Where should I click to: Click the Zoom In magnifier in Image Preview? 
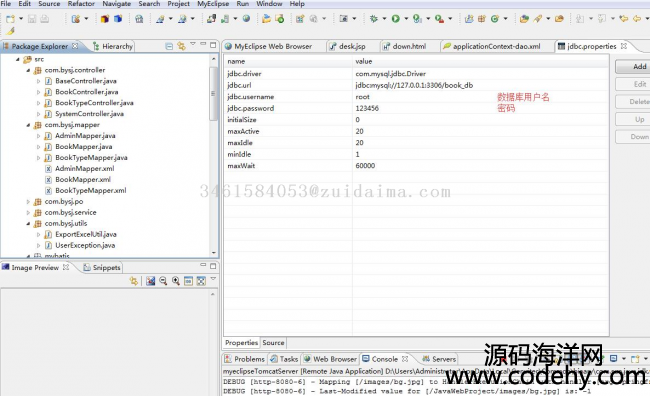click(x=176, y=281)
